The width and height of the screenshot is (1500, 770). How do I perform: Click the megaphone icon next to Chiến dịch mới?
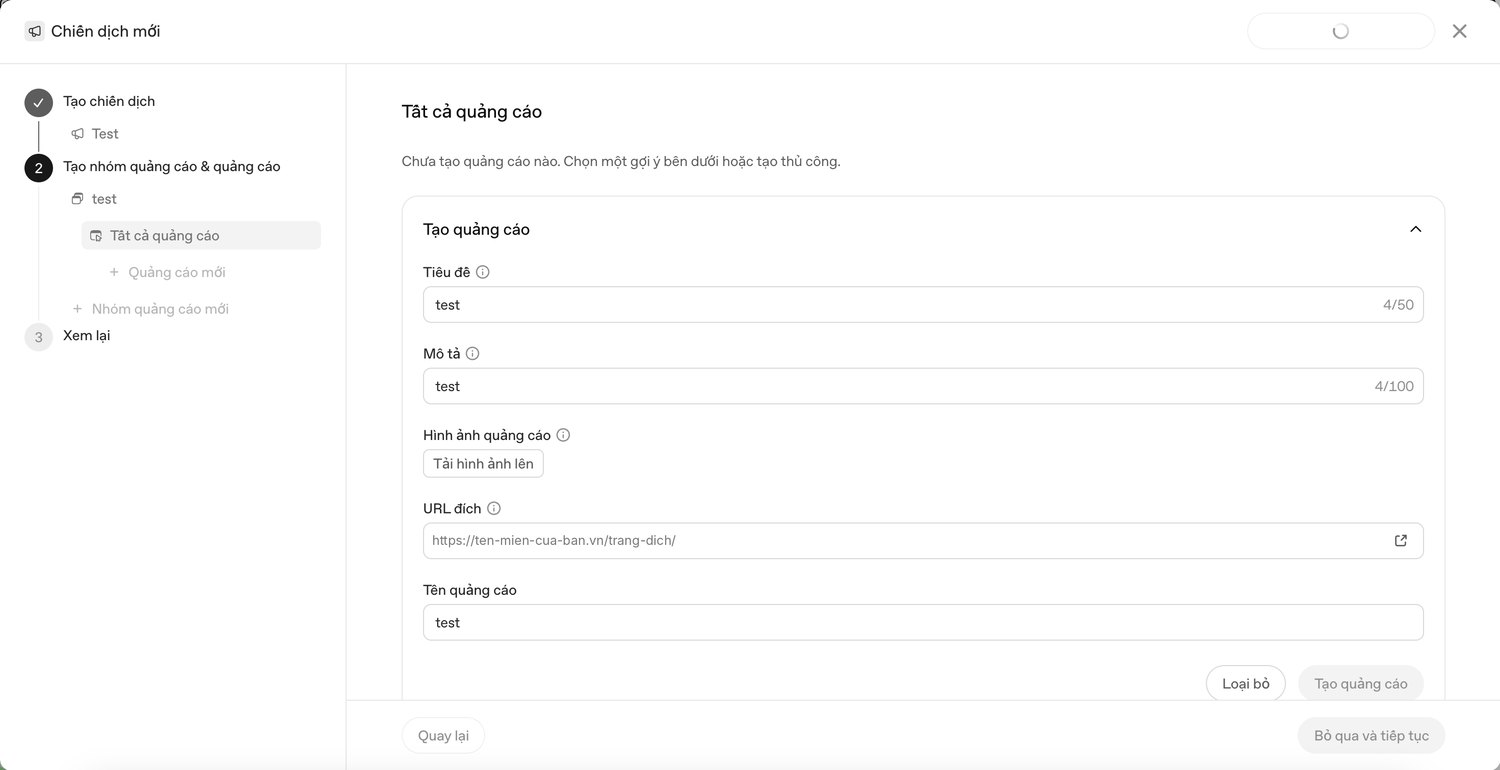[x=34, y=31]
